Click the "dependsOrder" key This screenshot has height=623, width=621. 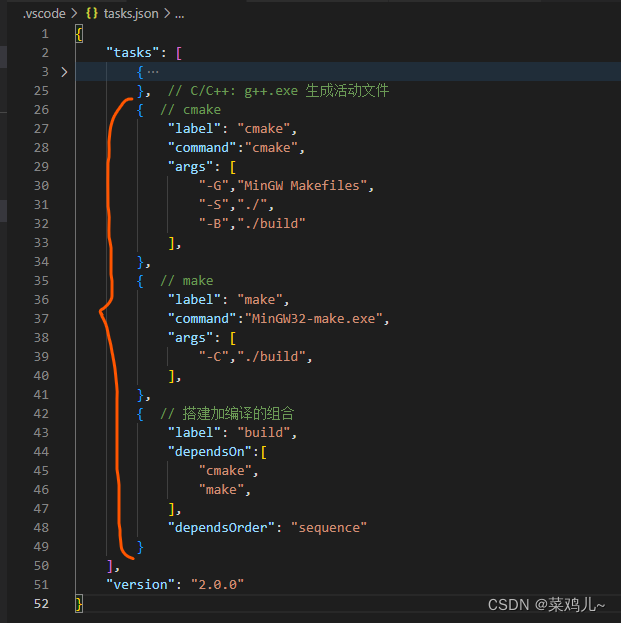221,528
